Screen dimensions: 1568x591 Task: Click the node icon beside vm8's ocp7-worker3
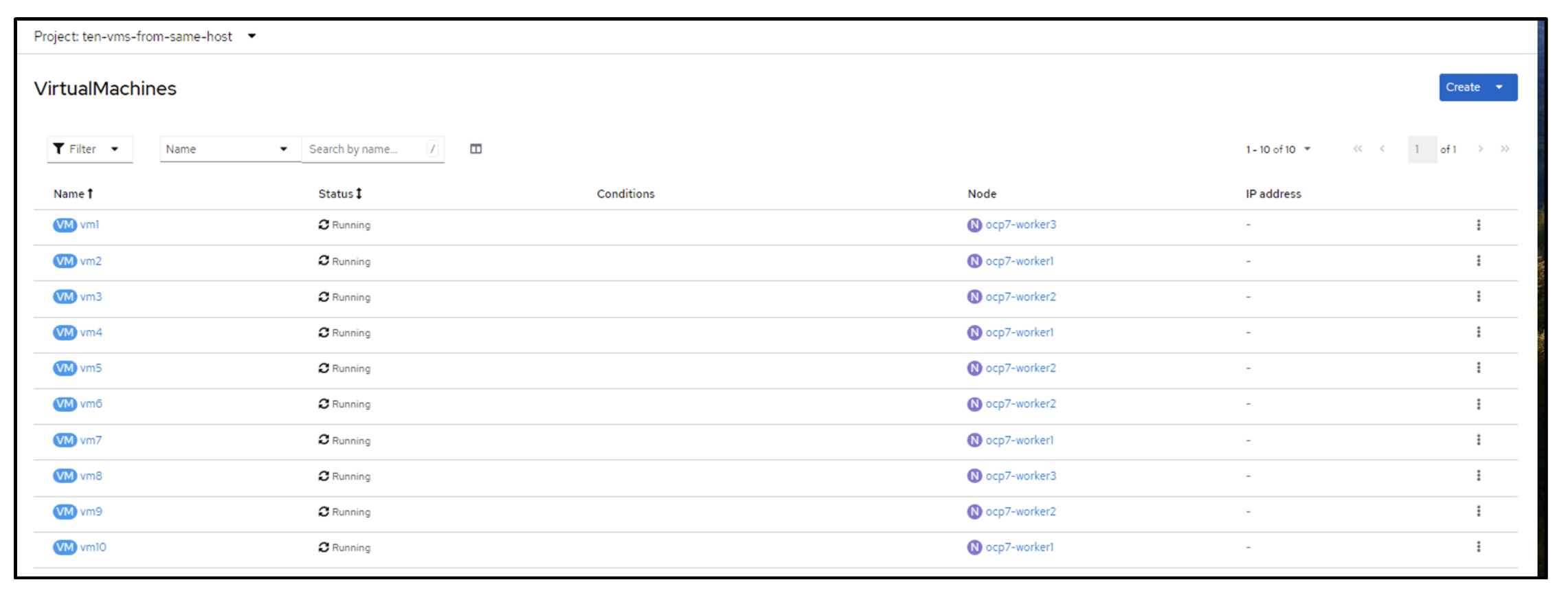pyautogui.click(x=974, y=476)
